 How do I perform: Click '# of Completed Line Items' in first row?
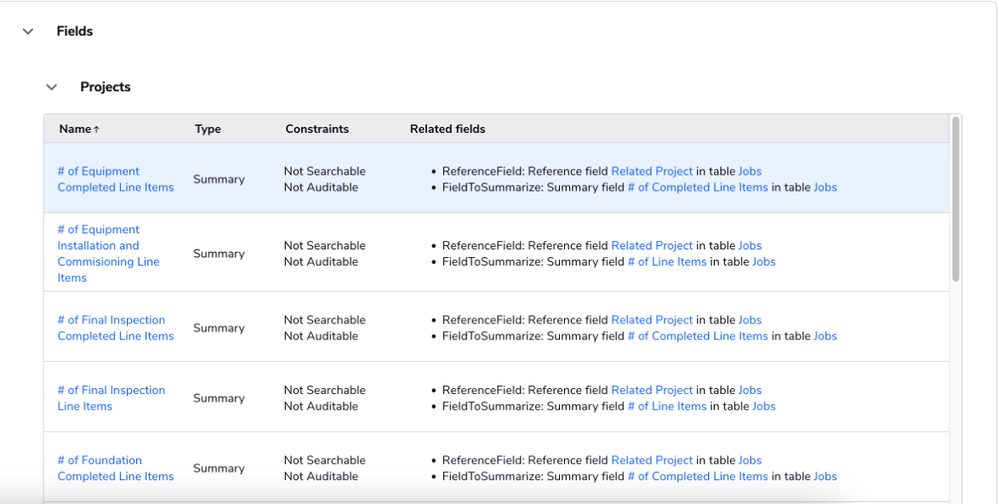pyautogui.click(x=697, y=187)
